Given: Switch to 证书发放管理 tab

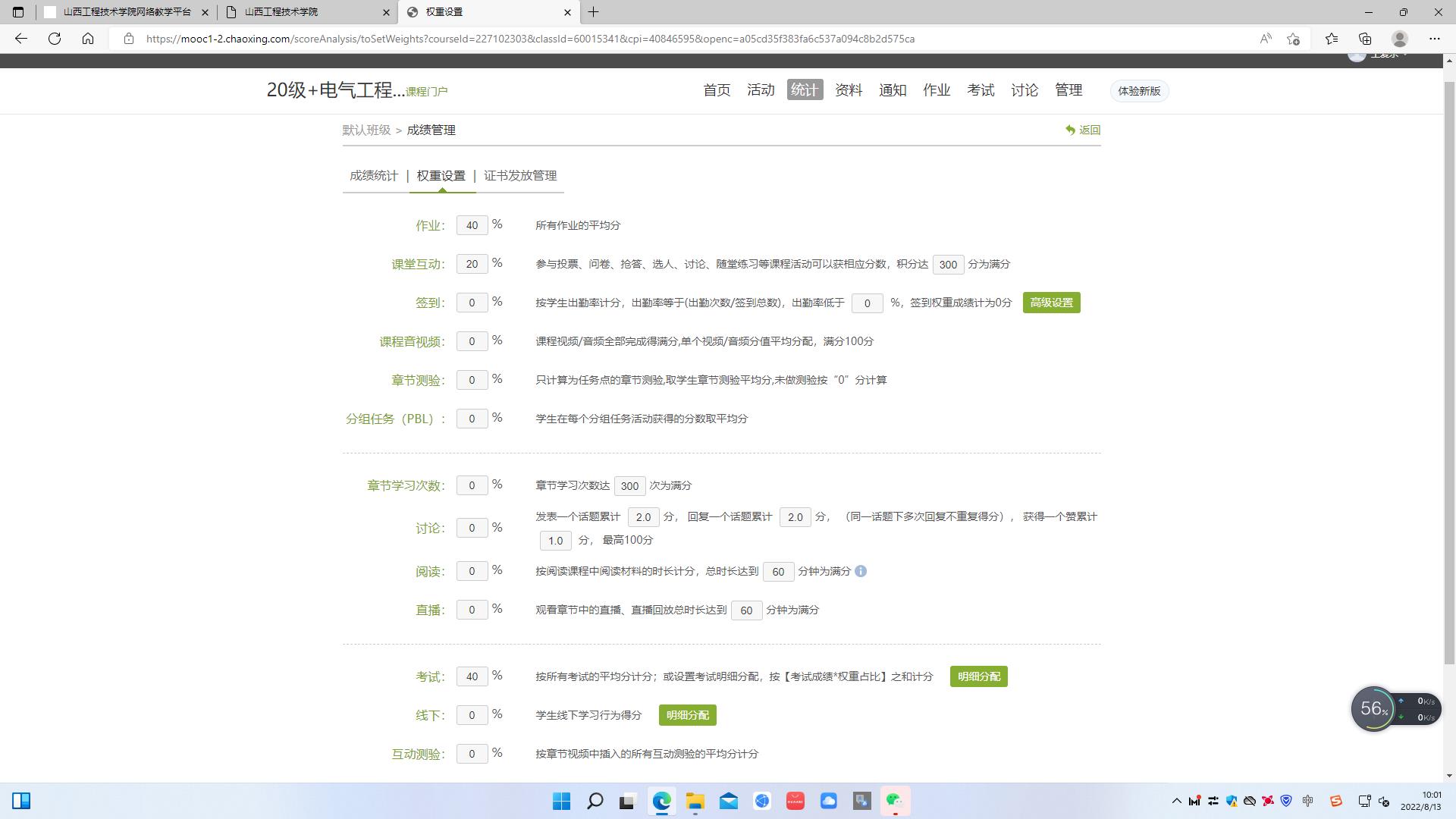Looking at the screenshot, I should pos(520,176).
